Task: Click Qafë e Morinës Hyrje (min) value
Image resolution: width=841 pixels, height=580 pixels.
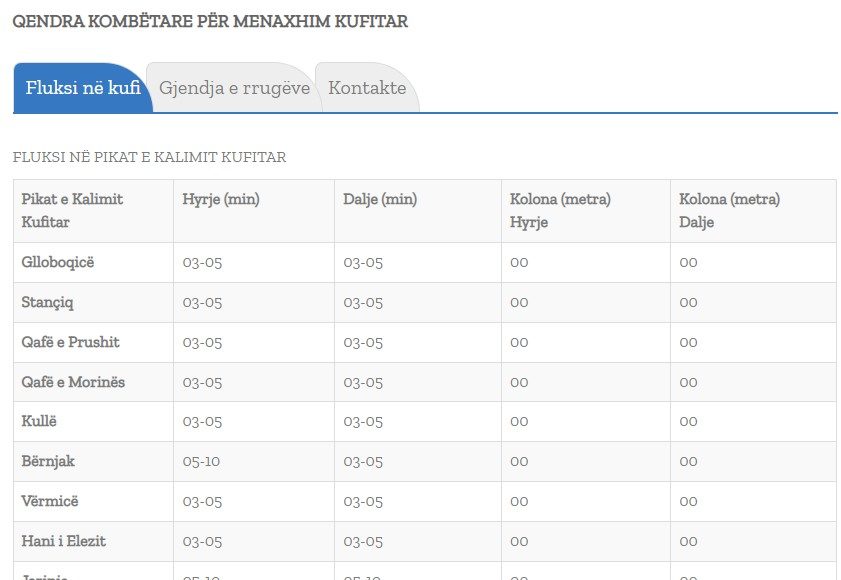Action: tap(202, 383)
